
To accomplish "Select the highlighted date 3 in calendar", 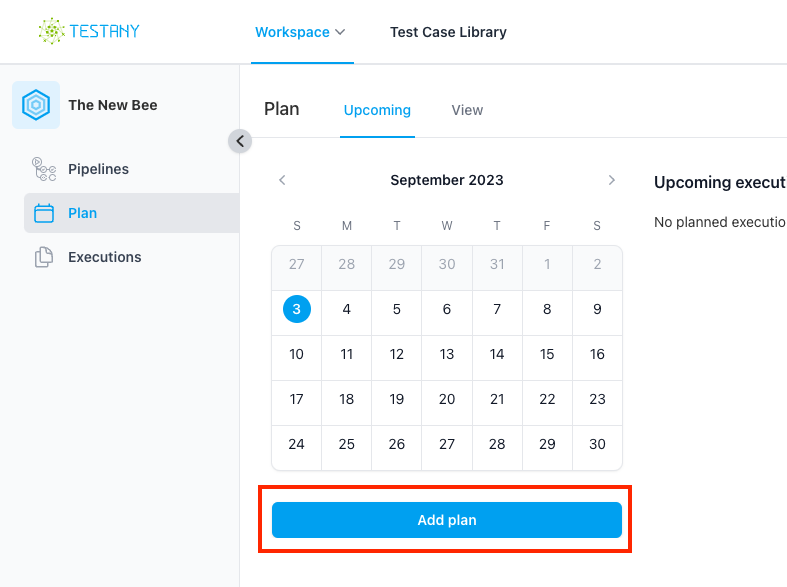I will point(297,309).
